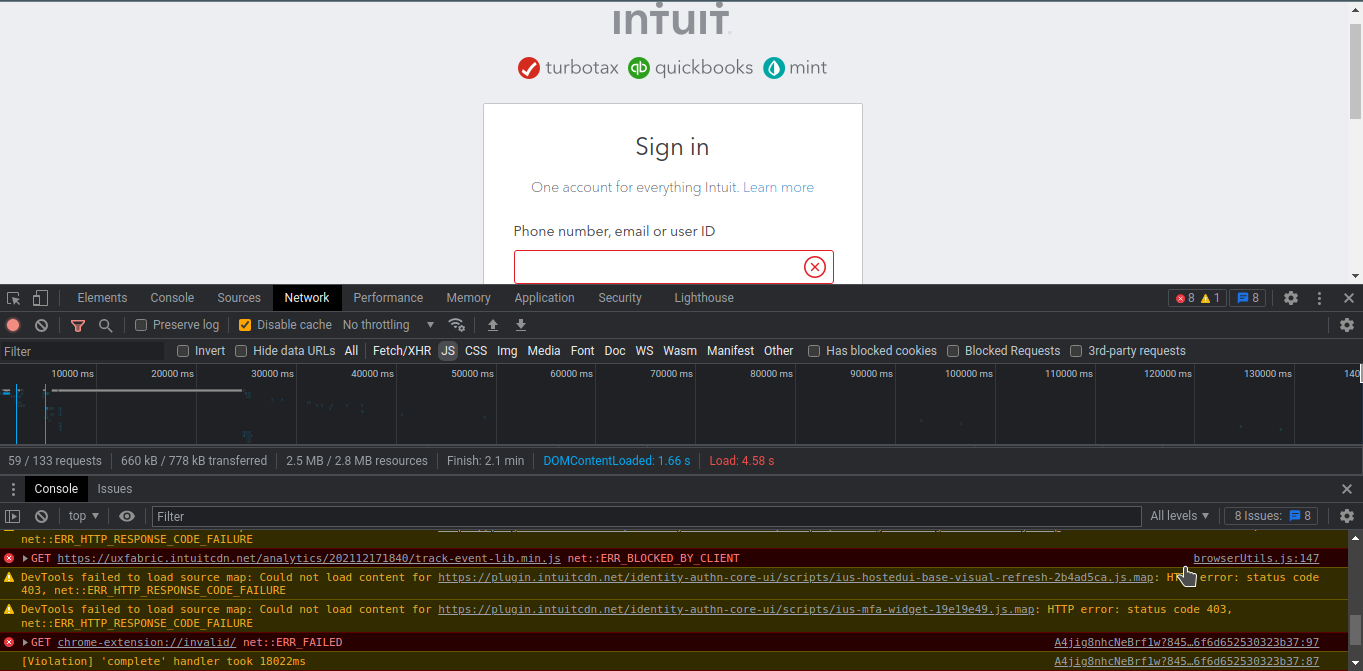Click the TurboTax logo
Image resolution: width=1363 pixels, height=671 pixels.
[x=567, y=68]
